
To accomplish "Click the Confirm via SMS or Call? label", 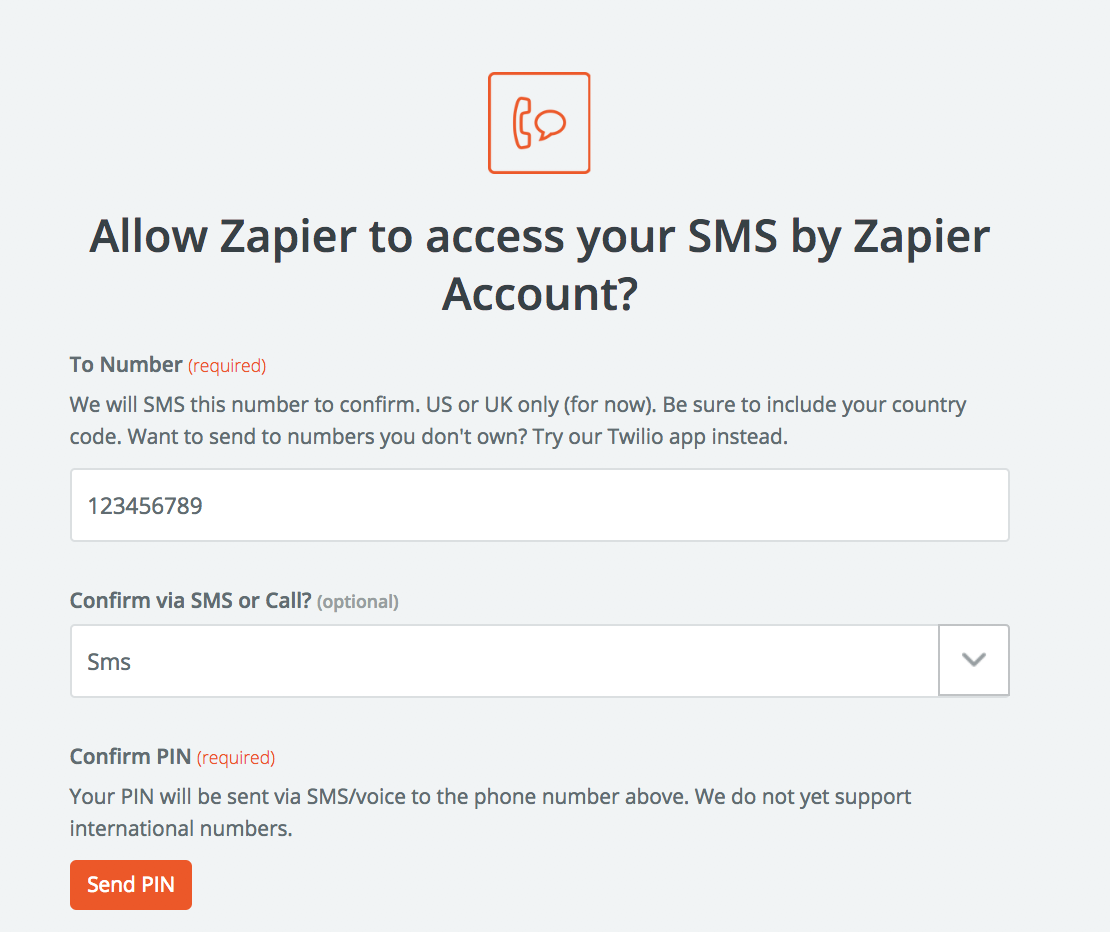I will pos(190,601).
